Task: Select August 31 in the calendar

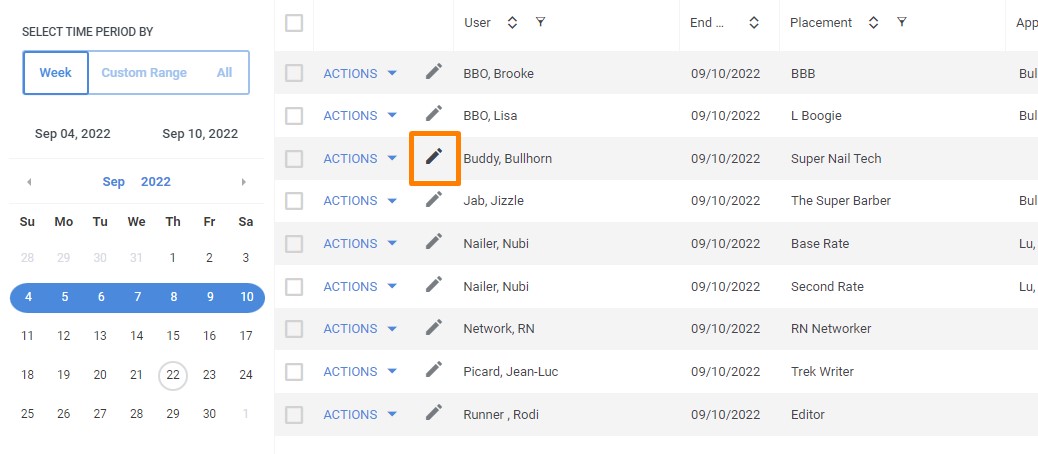Action: pyautogui.click(x=136, y=258)
